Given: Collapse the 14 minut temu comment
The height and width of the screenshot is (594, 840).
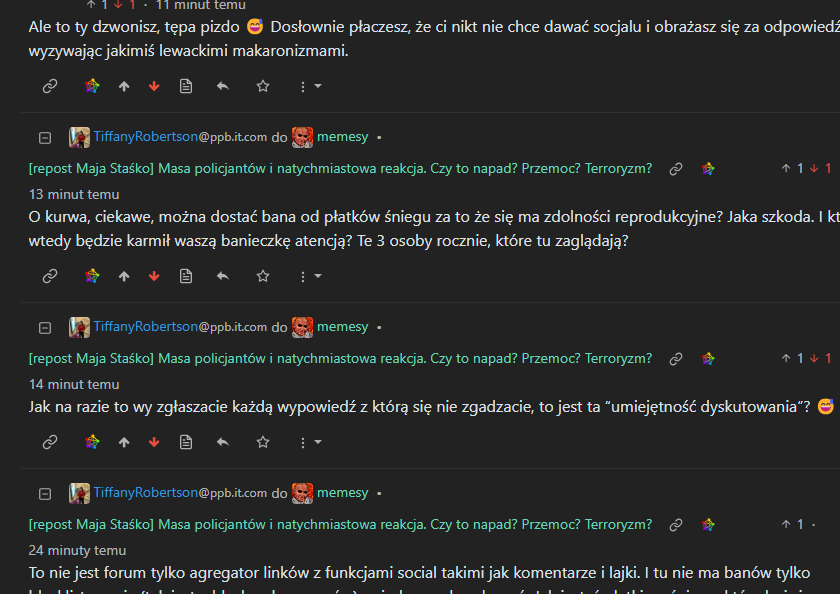Looking at the screenshot, I should coord(45,328).
